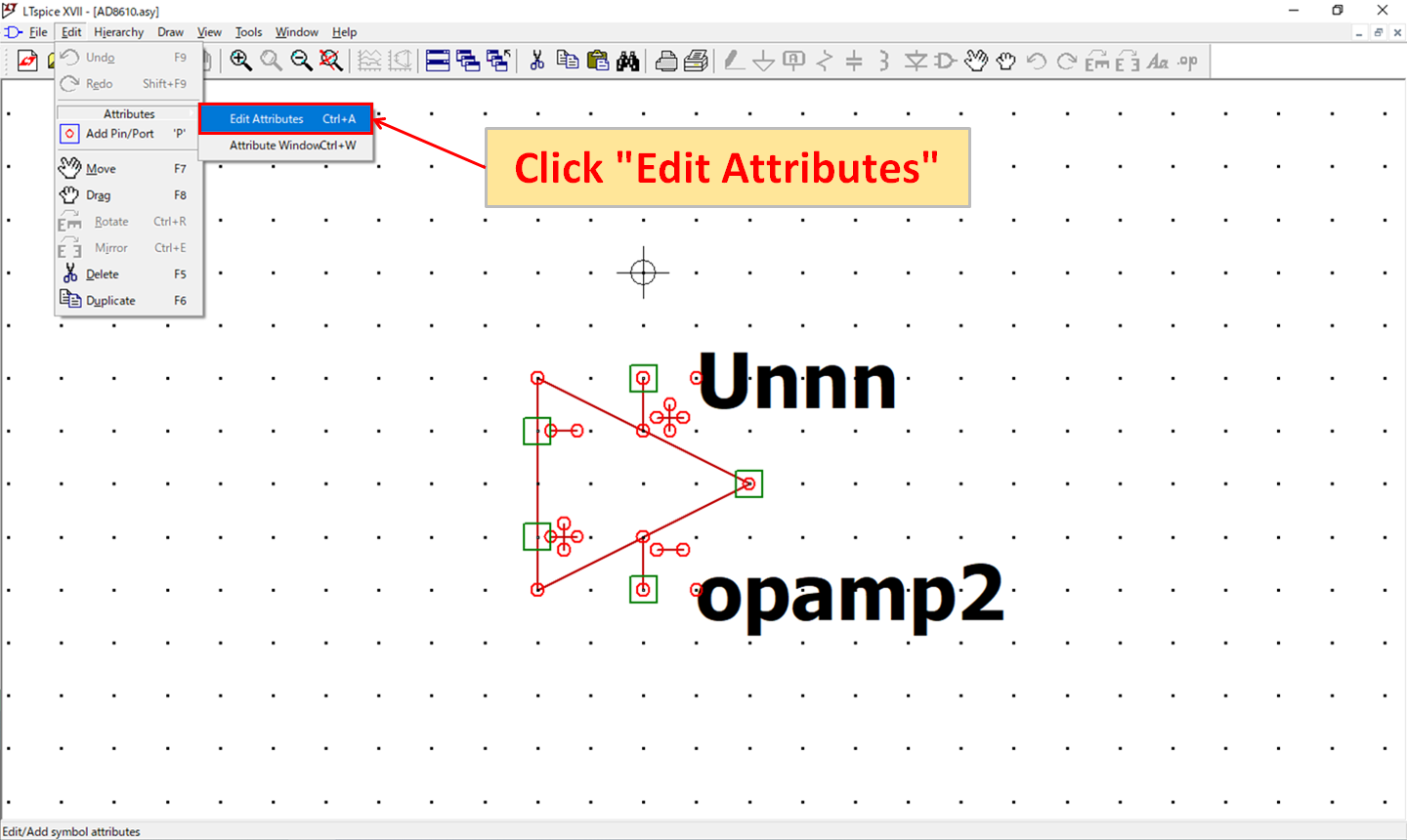Open the Find dialog with binoculars icon
This screenshot has width=1407, height=840.
[x=628, y=61]
